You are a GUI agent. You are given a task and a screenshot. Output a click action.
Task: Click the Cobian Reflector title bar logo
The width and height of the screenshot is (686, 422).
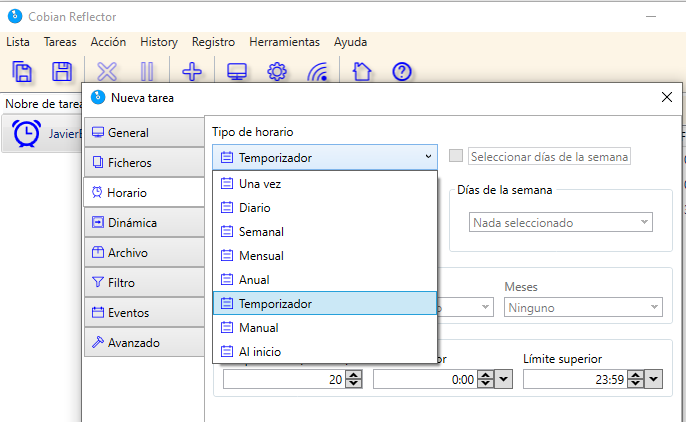click(15, 16)
